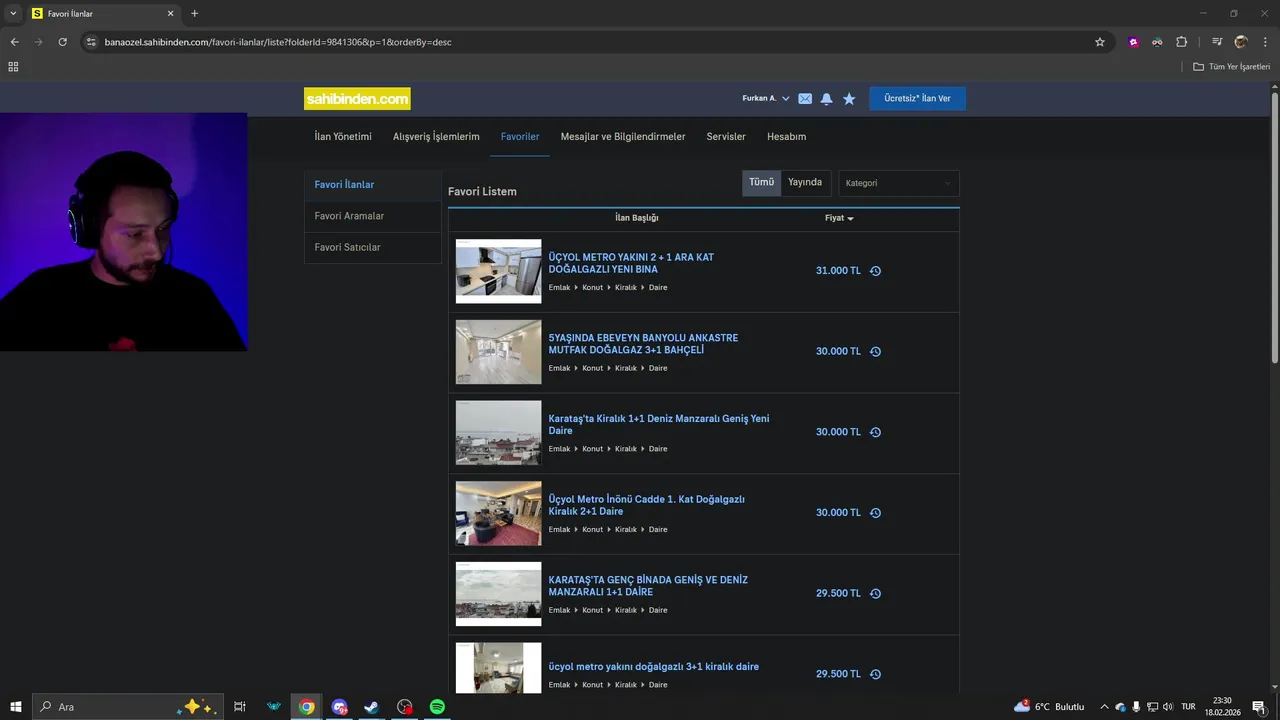Screen dimensions: 1280x720
Task: Expand the Furkan A. account menu
Action: pyautogui.click(x=765, y=99)
